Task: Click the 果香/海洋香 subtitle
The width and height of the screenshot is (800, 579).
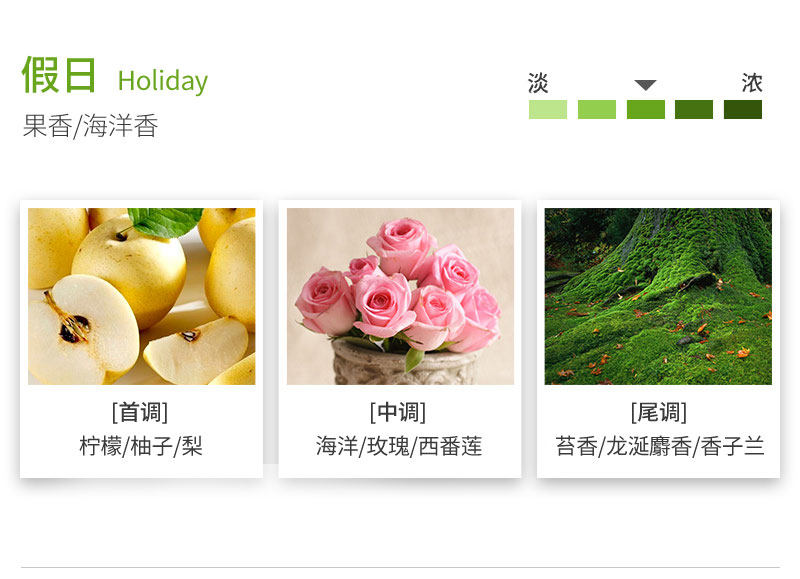Action: pyautogui.click(x=91, y=125)
